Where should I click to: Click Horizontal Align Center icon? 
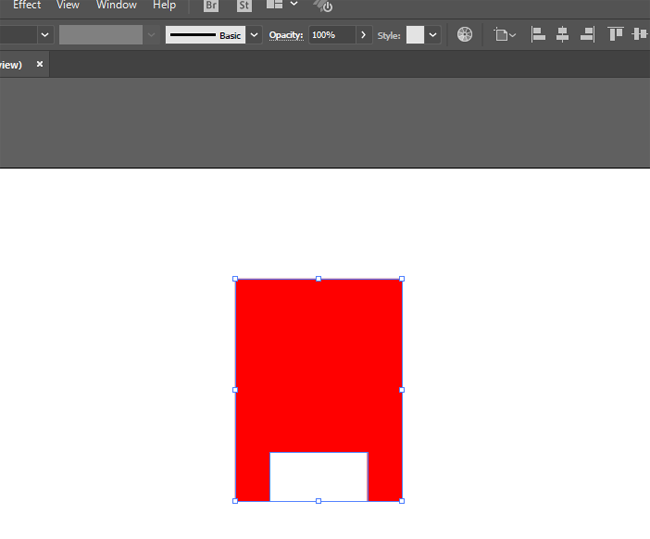(562, 34)
